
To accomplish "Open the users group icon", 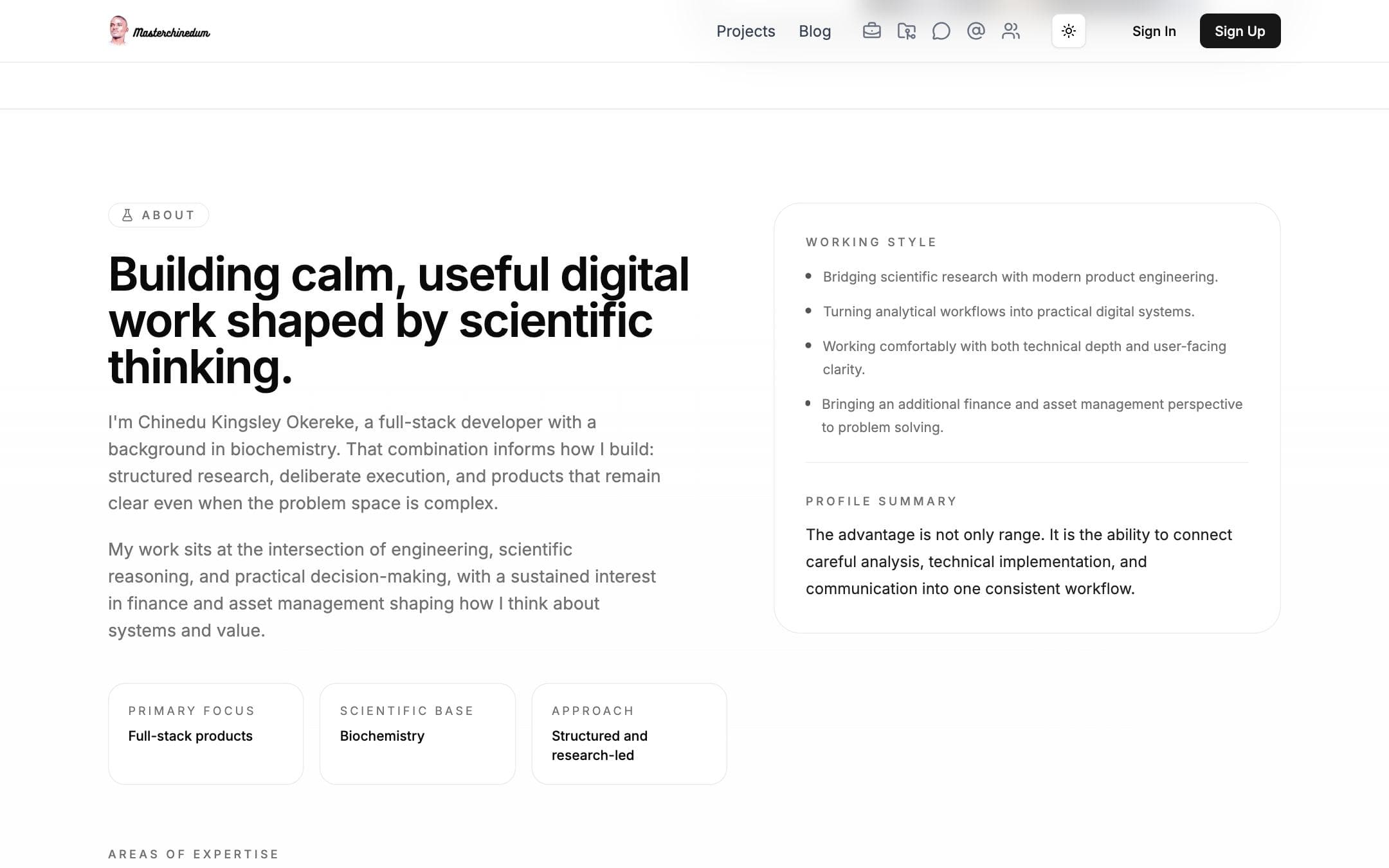I will click(x=1010, y=31).
